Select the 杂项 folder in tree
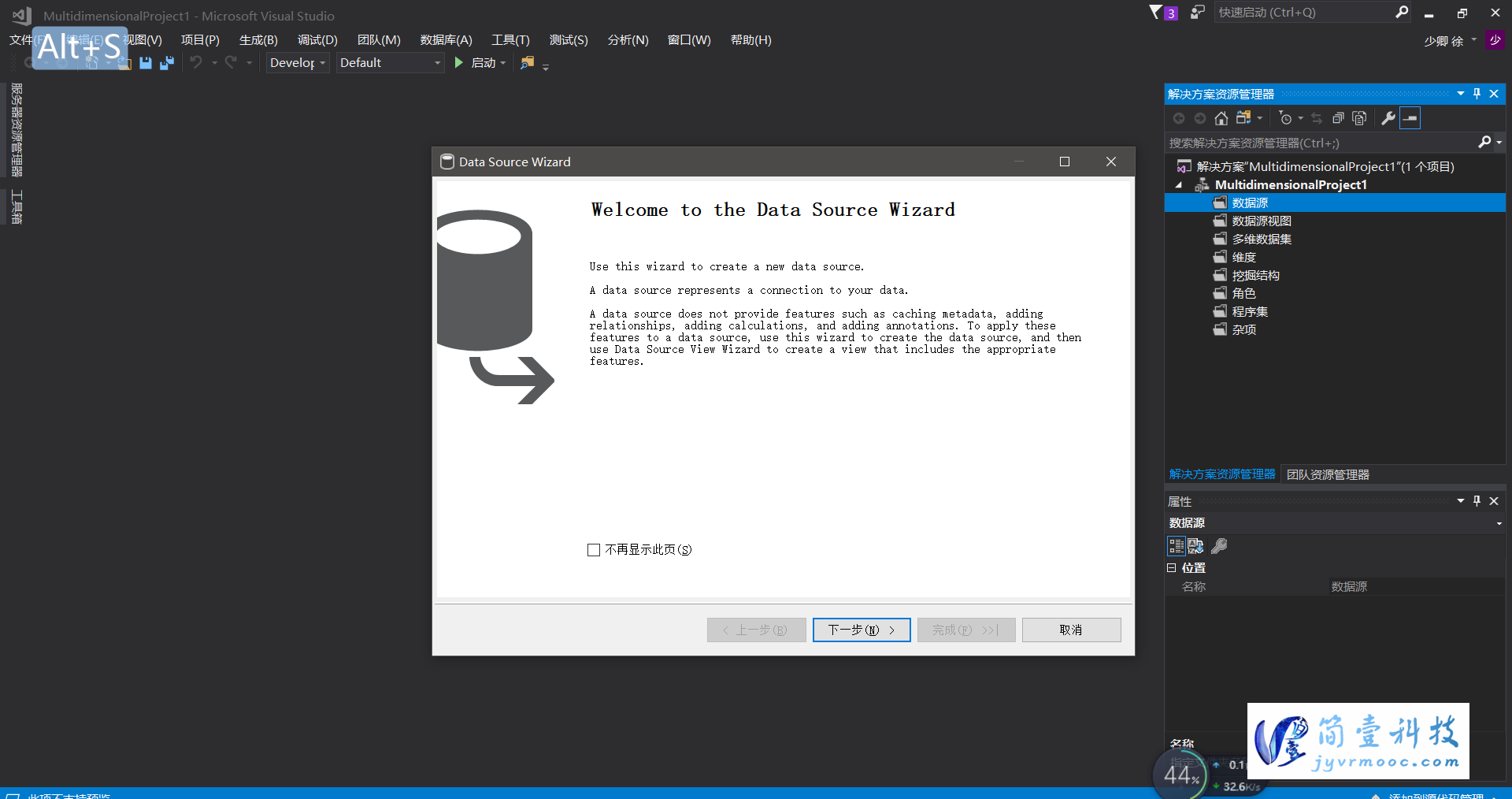This screenshot has height=799, width=1512. [1243, 330]
